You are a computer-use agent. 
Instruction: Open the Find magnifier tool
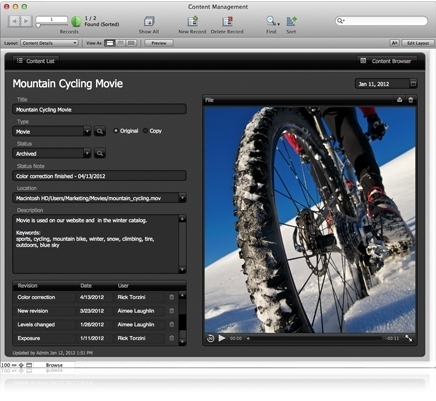(x=271, y=21)
